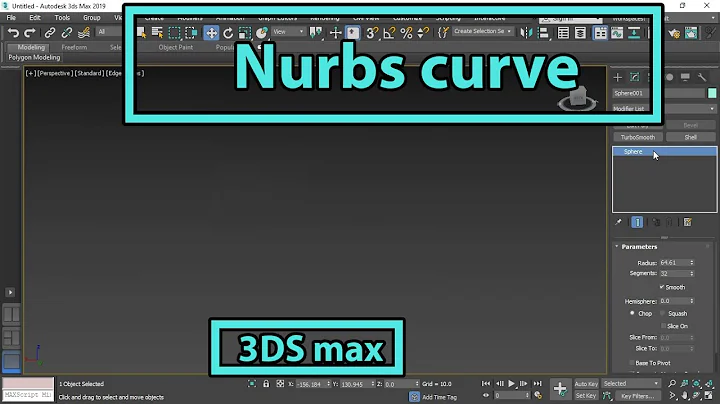720x404 pixels.
Task: Toggle the Smooth checkbox
Action: pyautogui.click(x=662, y=287)
